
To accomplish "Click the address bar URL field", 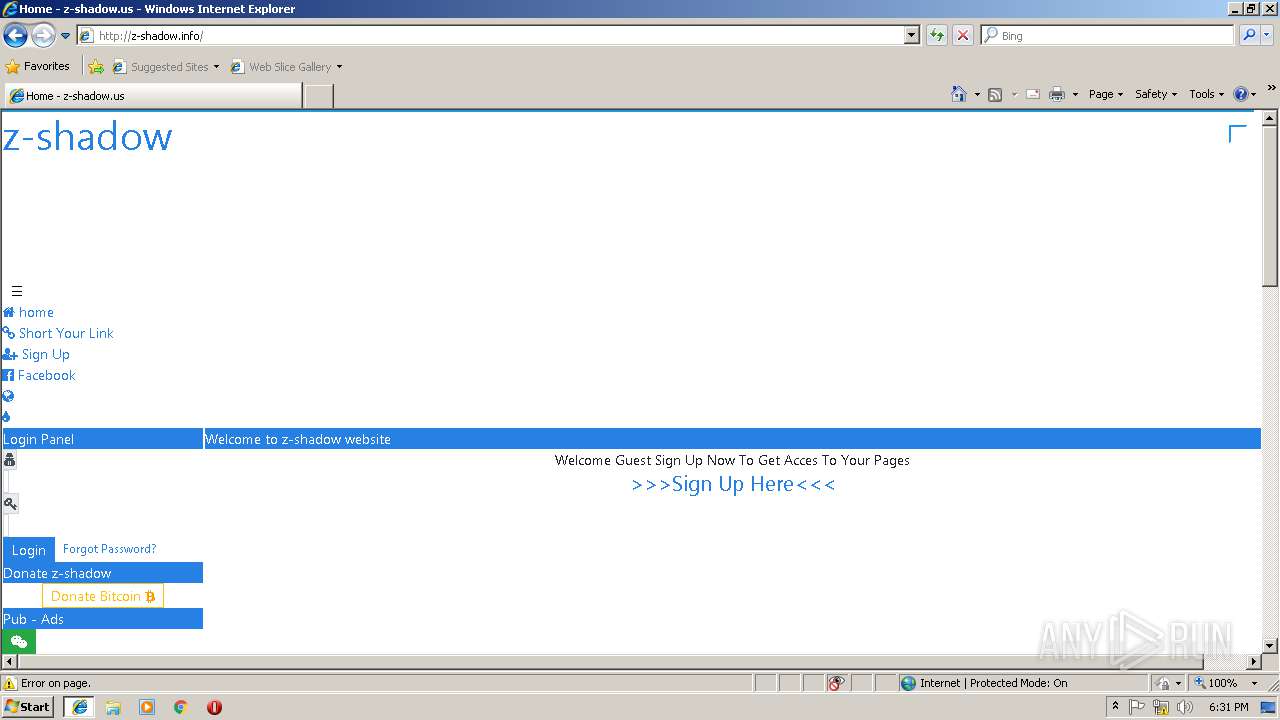I will pyautogui.click(x=490, y=35).
